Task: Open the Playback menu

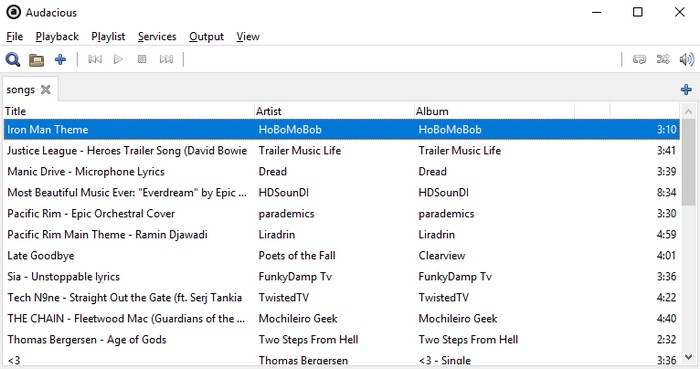Action: (57, 37)
